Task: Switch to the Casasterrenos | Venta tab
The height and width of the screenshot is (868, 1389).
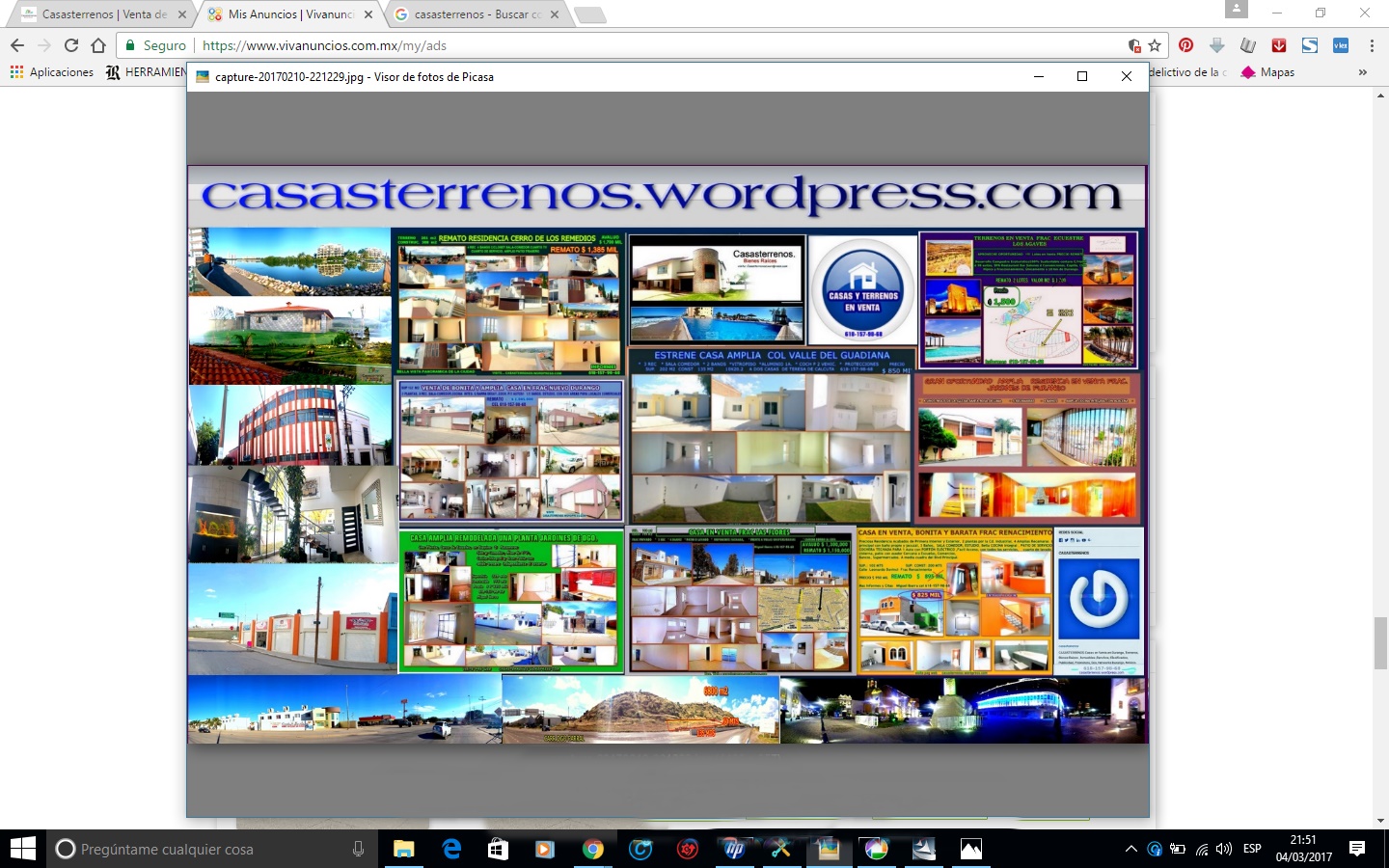Action: 103,14
